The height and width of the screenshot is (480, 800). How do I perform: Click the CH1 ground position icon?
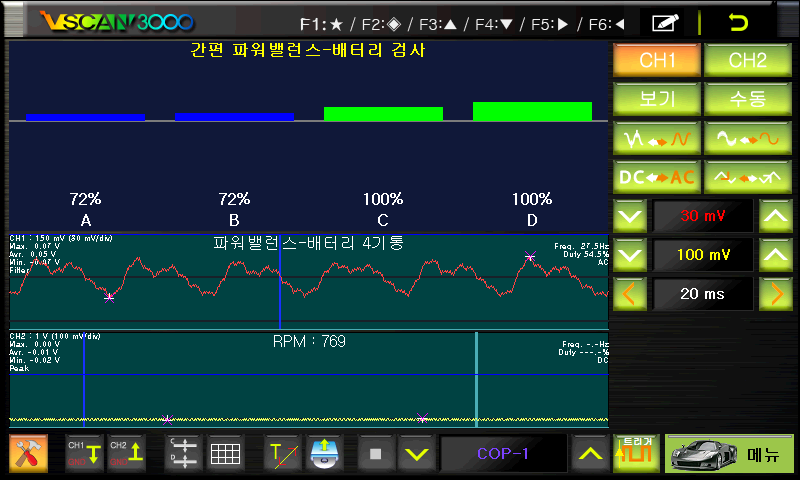coord(84,454)
